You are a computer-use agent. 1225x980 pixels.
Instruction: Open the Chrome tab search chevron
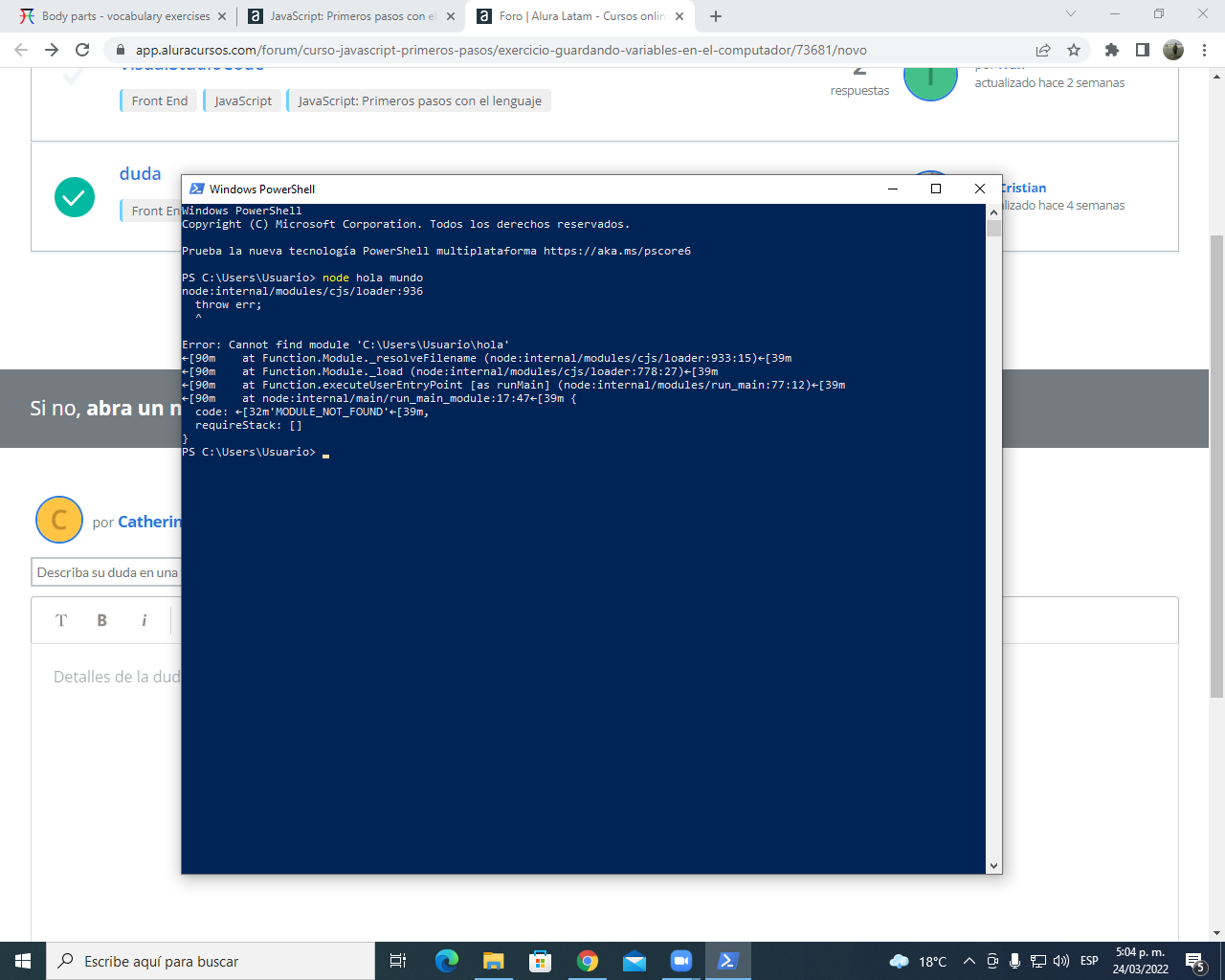(1071, 14)
